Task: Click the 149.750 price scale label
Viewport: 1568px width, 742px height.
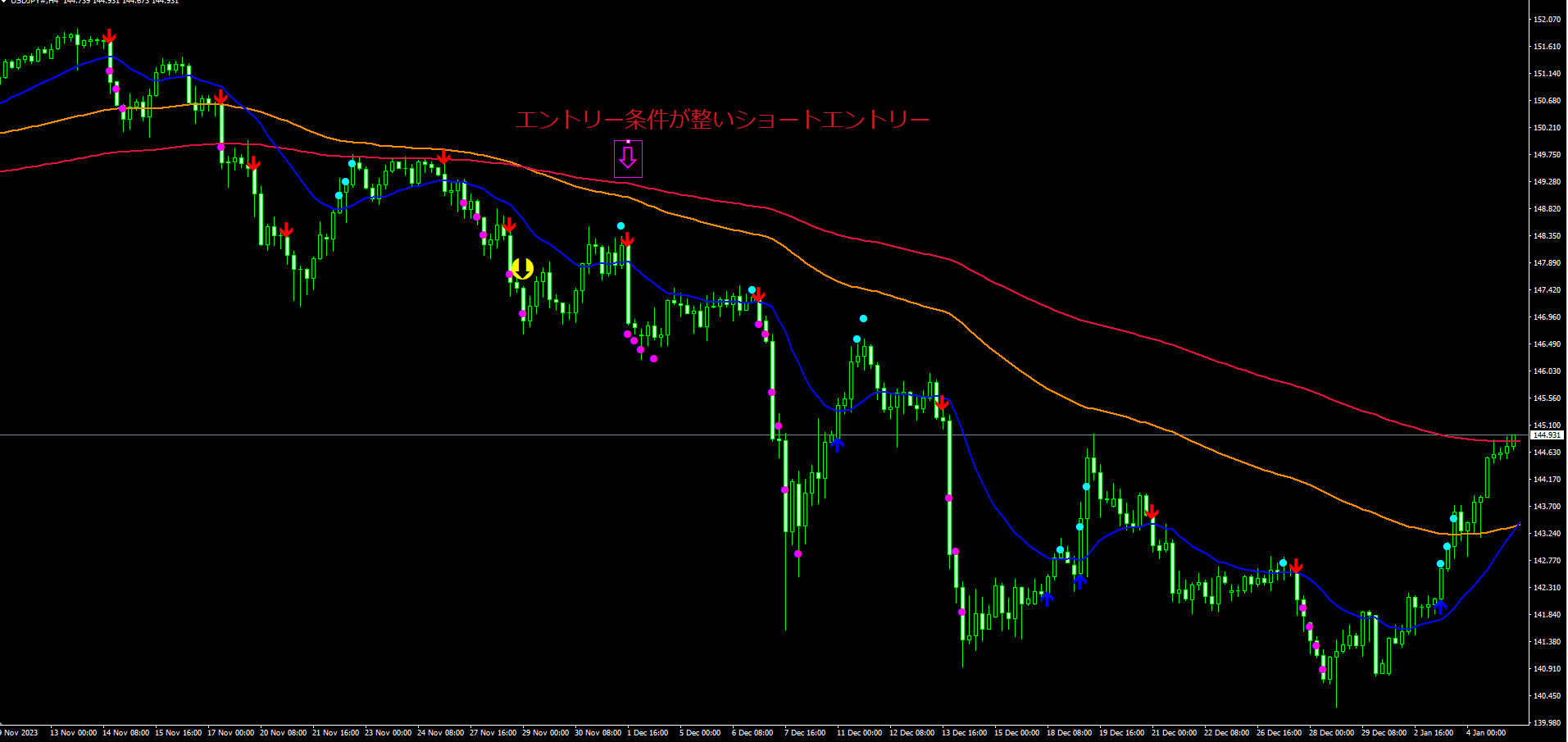Action: pos(1547,155)
